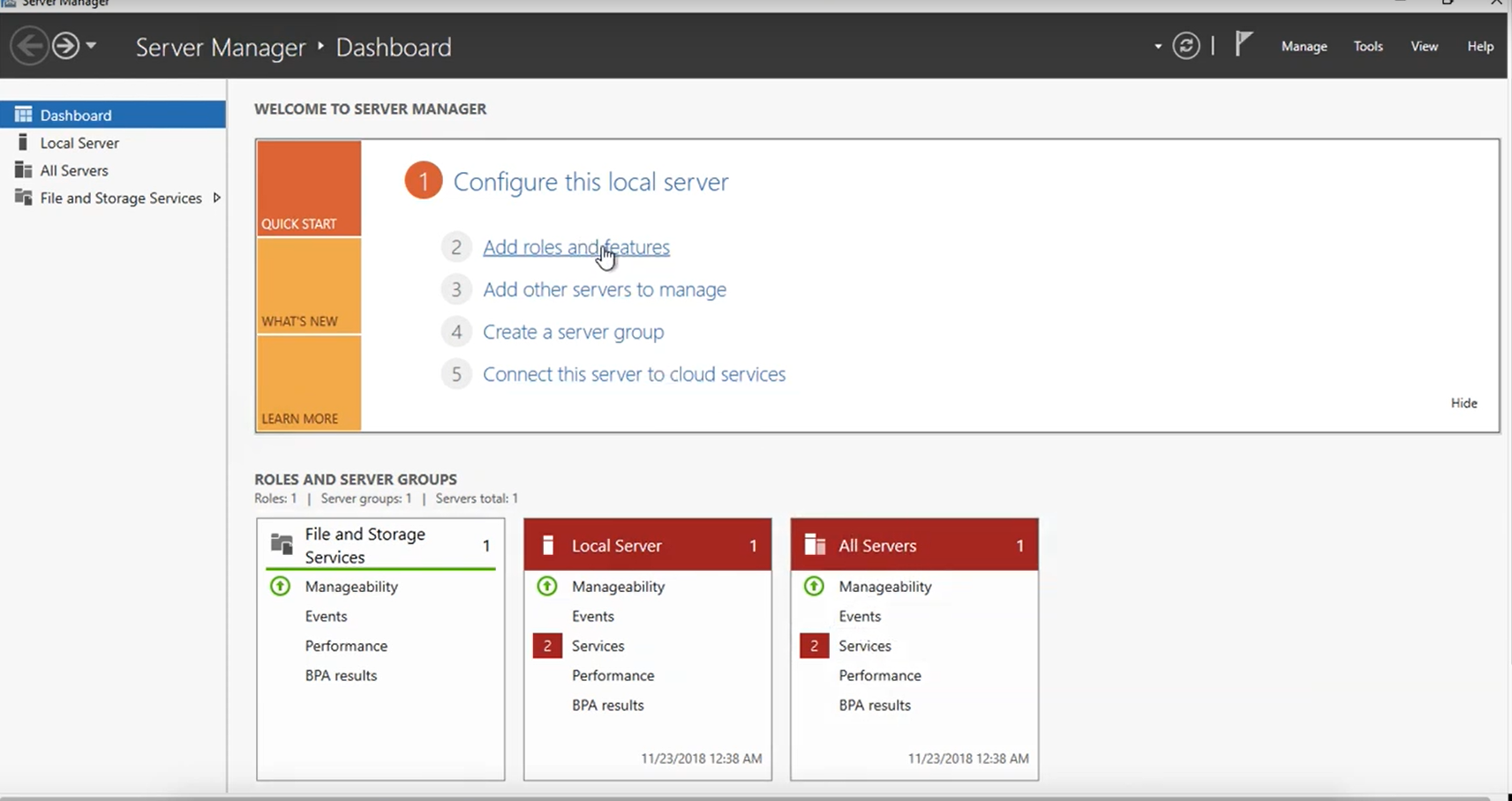The image size is (1512, 801).
Task: Click the File and Storage Services tile icon
Action: tap(282, 543)
